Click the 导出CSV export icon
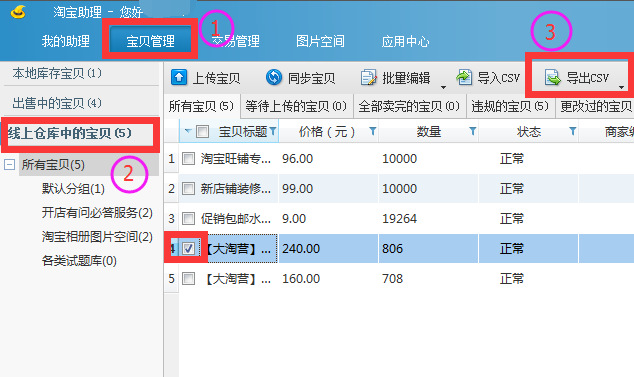 tap(552, 77)
